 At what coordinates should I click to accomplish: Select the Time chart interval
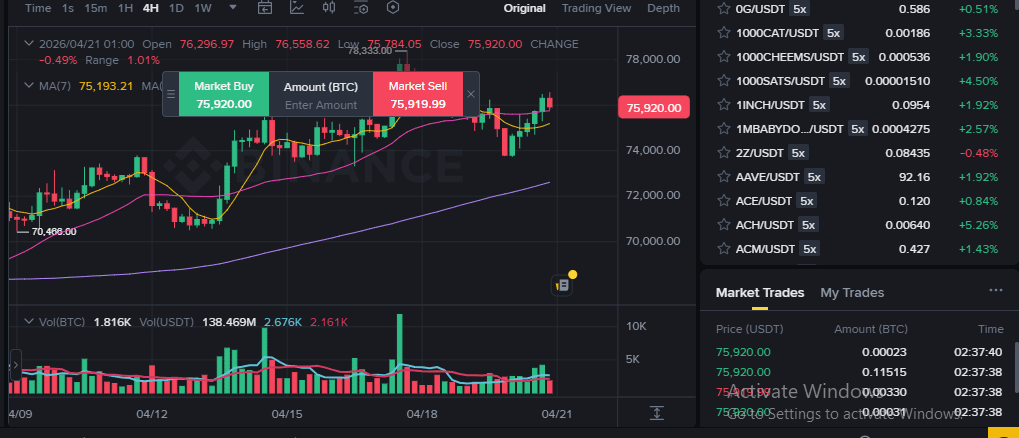tap(38, 8)
